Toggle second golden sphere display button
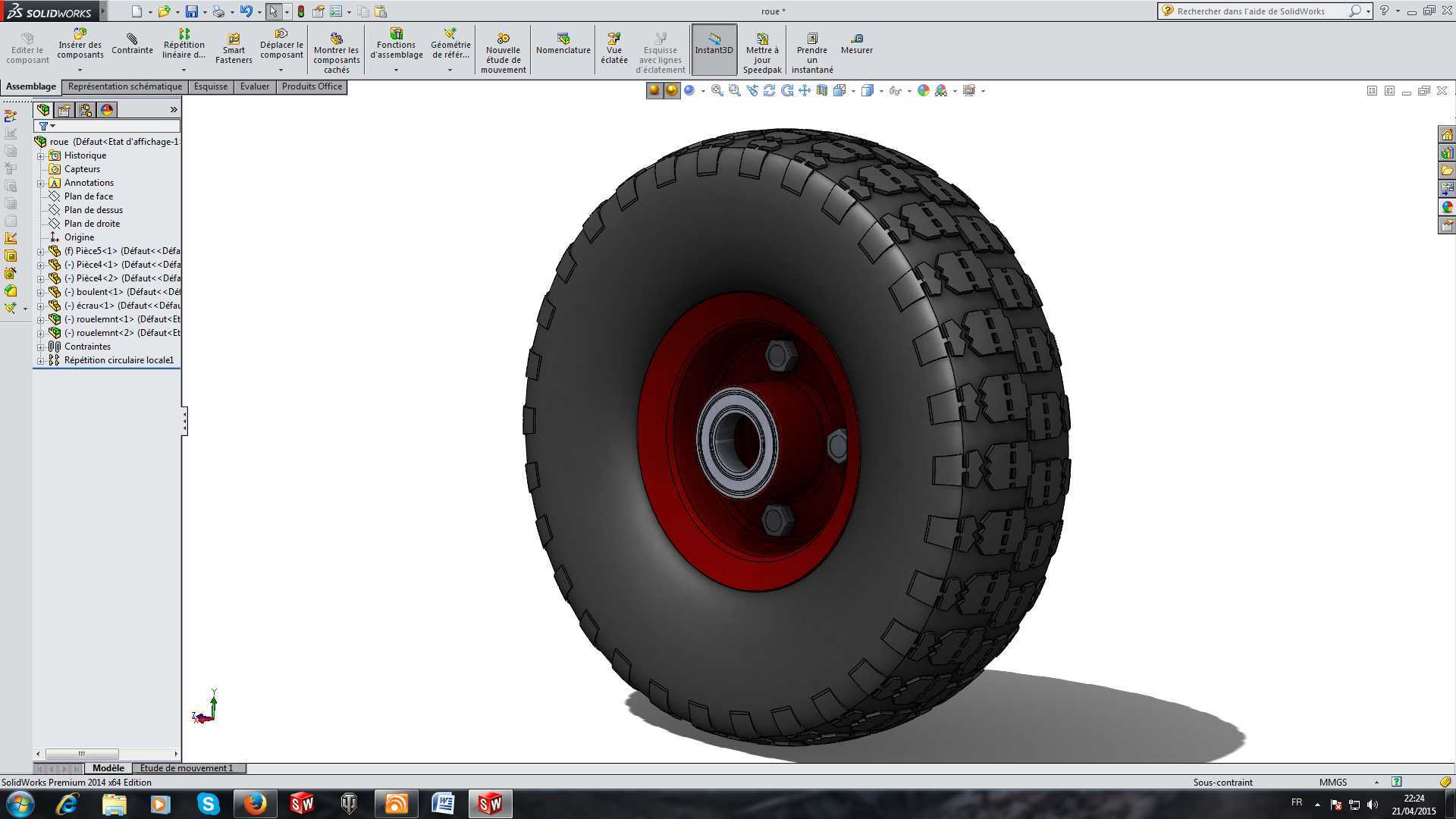The width and height of the screenshot is (1456, 819). click(x=672, y=91)
